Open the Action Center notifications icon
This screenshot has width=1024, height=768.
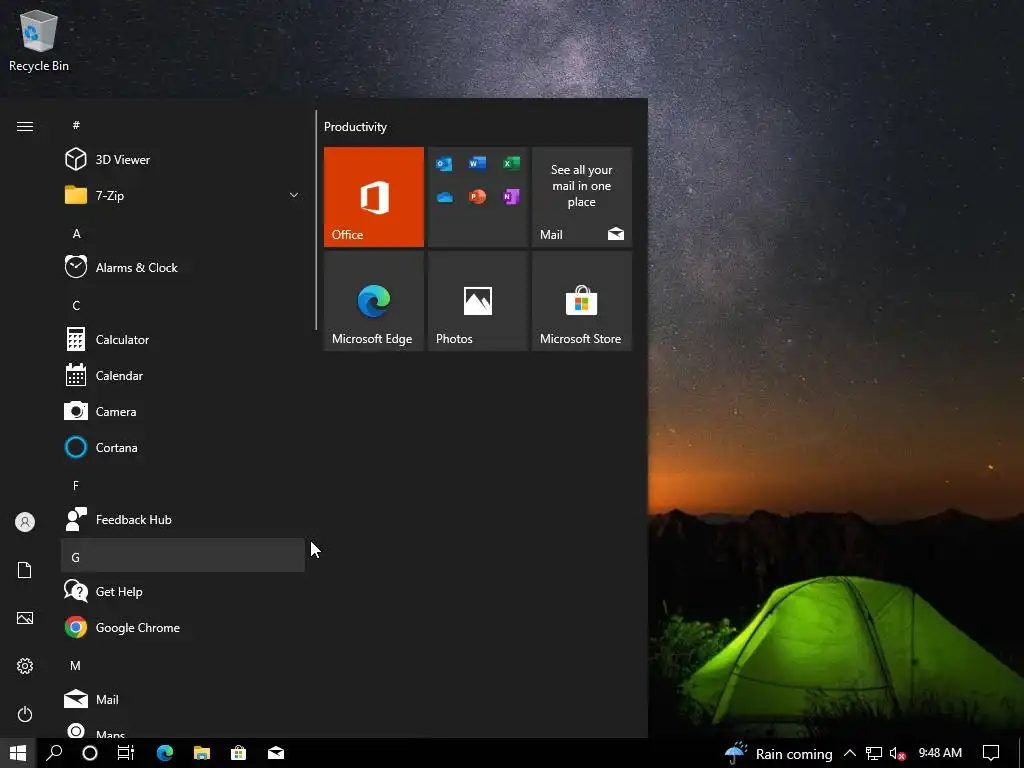click(x=991, y=753)
